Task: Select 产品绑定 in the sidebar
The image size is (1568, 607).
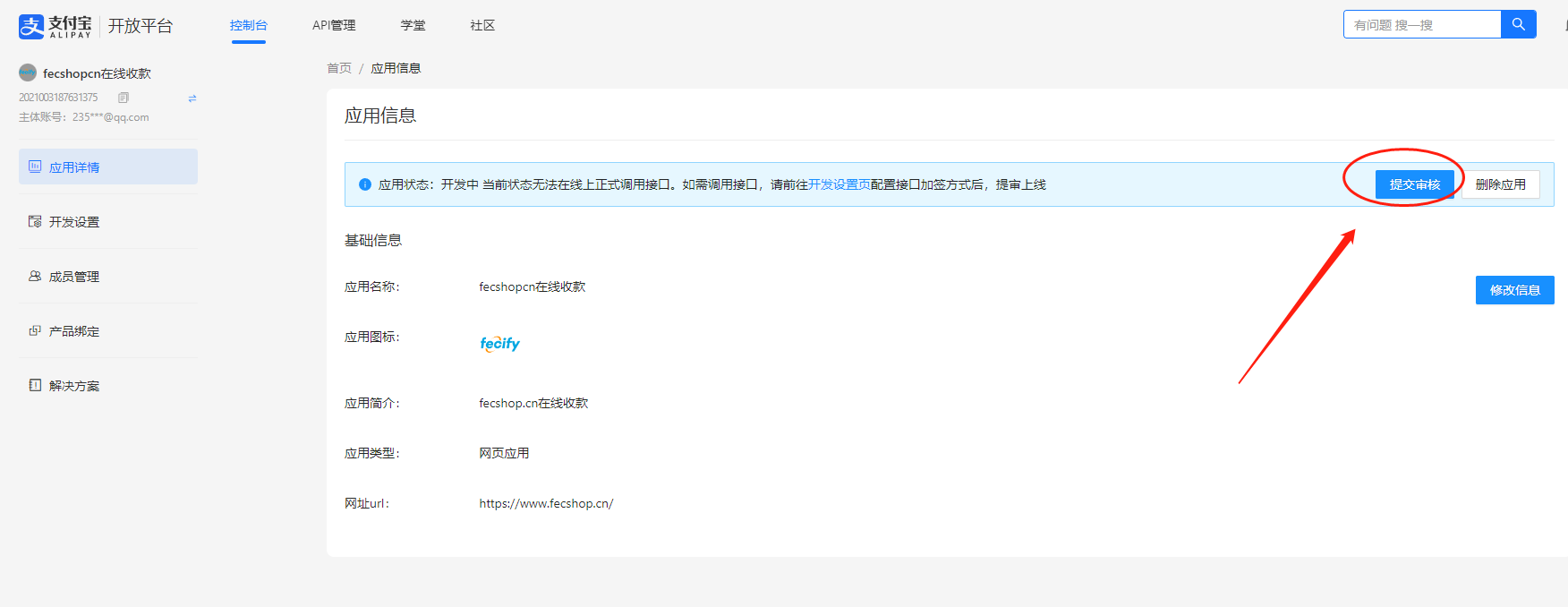Action: click(108, 330)
